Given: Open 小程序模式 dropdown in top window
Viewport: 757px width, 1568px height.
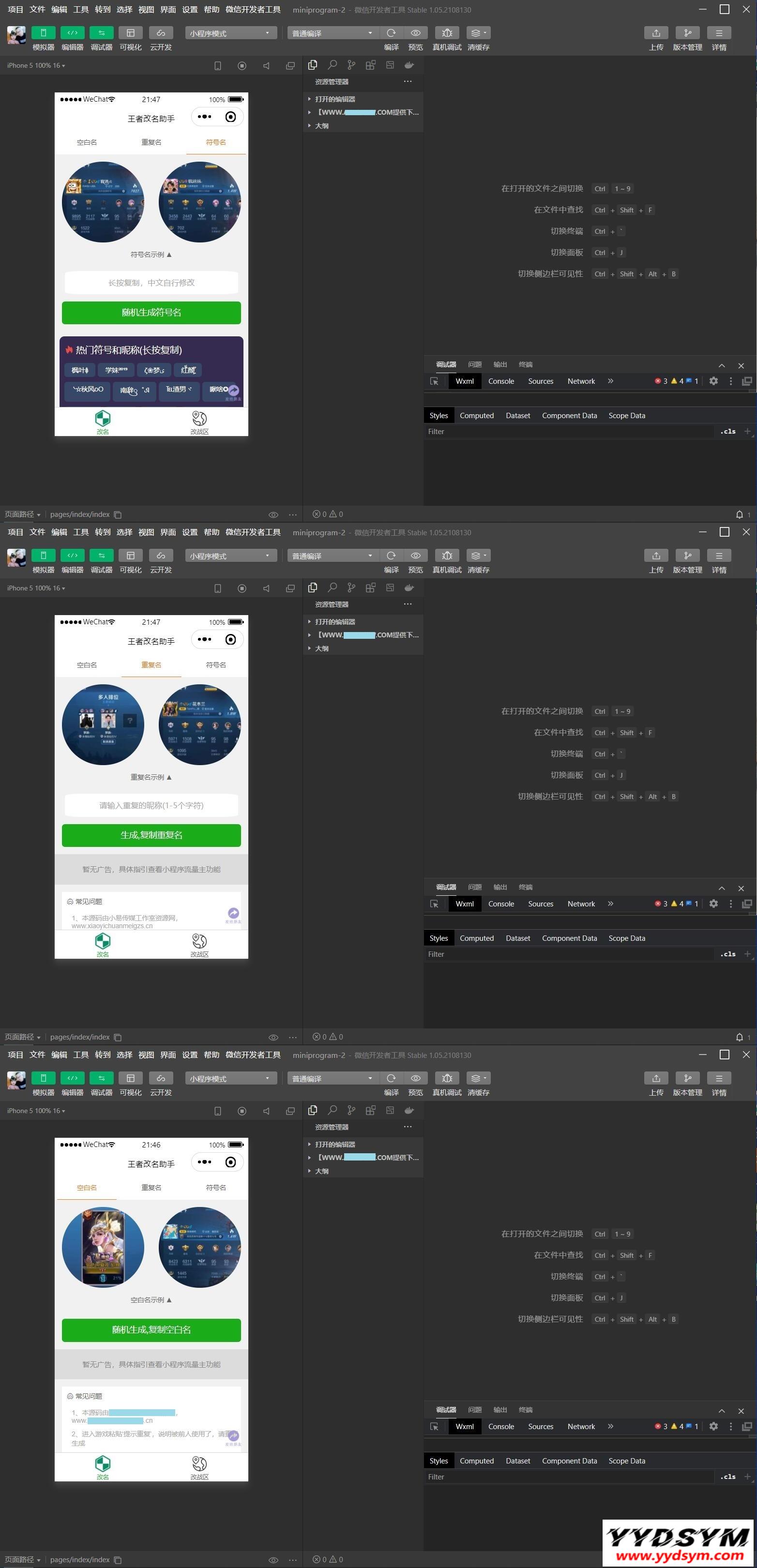Looking at the screenshot, I should 231,33.
